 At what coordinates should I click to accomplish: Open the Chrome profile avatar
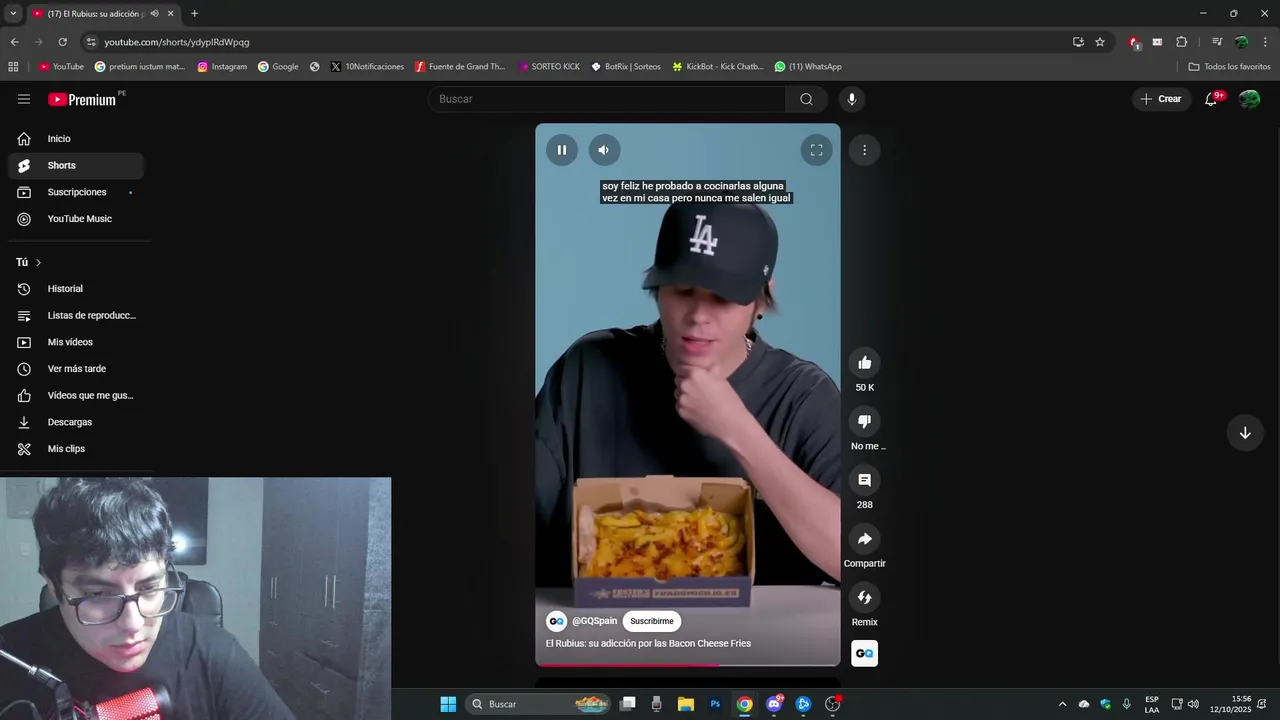coord(1241,42)
